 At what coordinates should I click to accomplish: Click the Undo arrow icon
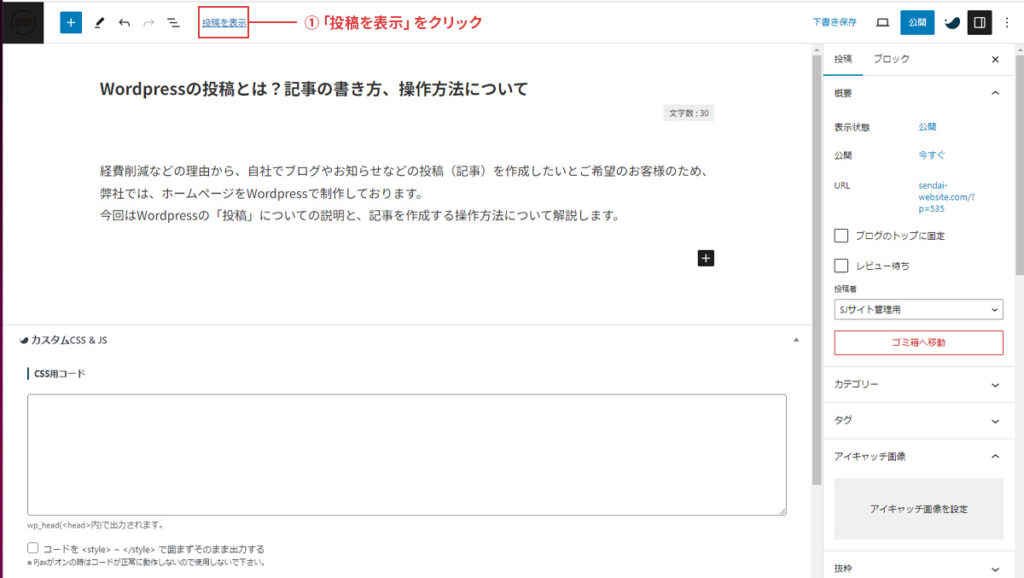(124, 22)
